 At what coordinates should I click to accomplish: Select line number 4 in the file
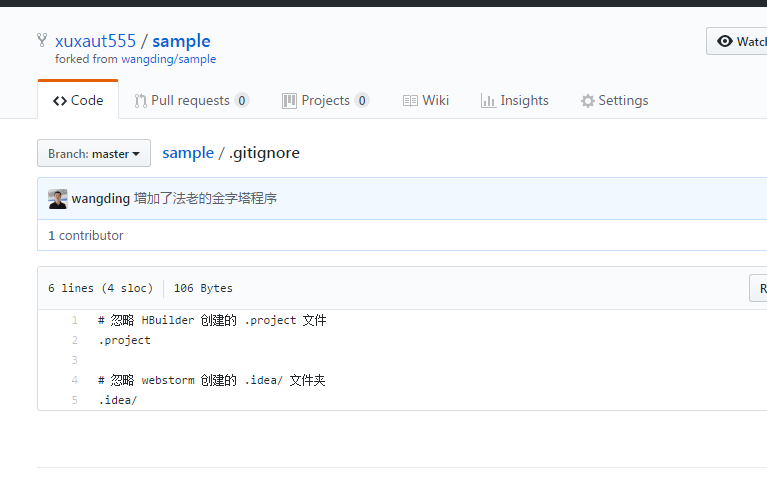[x=75, y=380]
